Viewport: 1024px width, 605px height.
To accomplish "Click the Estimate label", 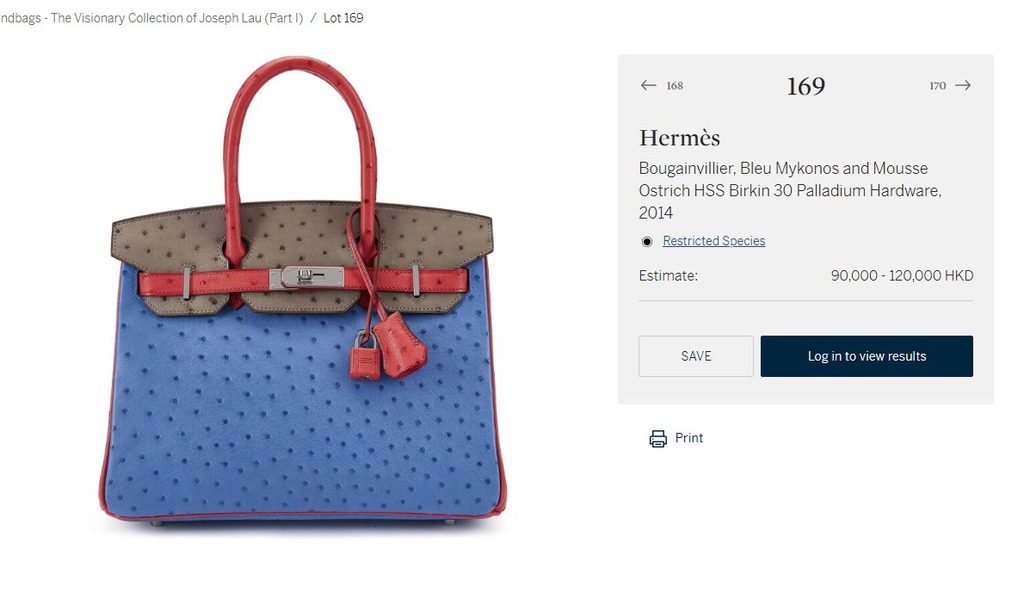I will click(668, 276).
